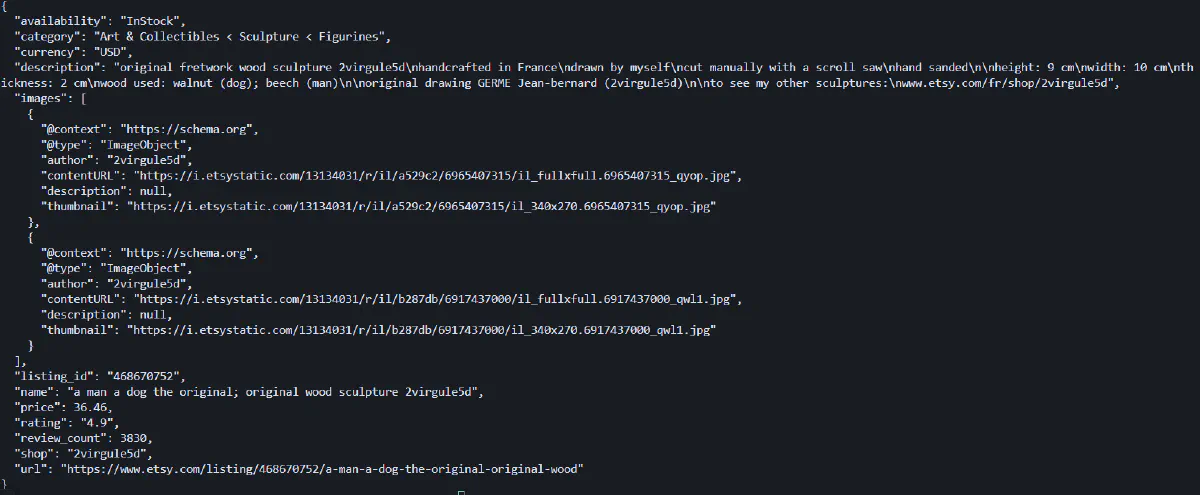Screen dimensions: 1200x495
Task: Click the first image's 340x270 thumbnail URL
Action: pos(423,207)
